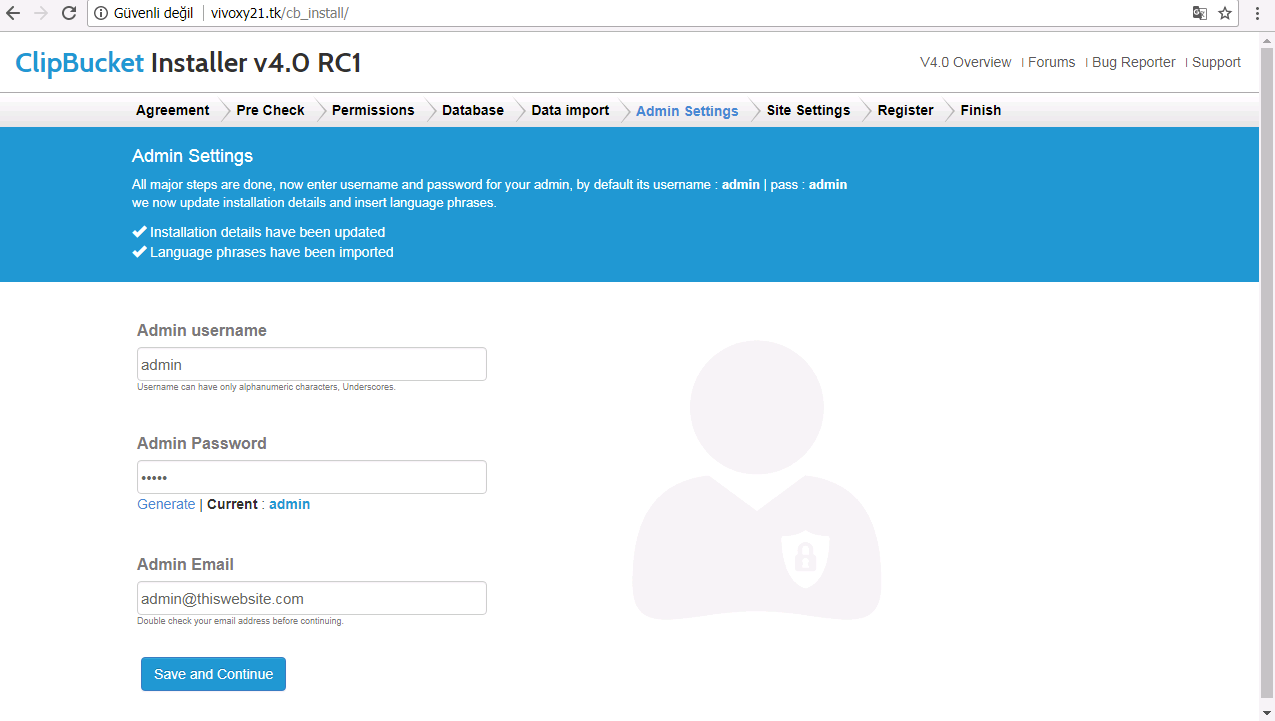Switch to the Database step
Image resolution: width=1275 pixels, height=721 pixels.
point(473,110)
